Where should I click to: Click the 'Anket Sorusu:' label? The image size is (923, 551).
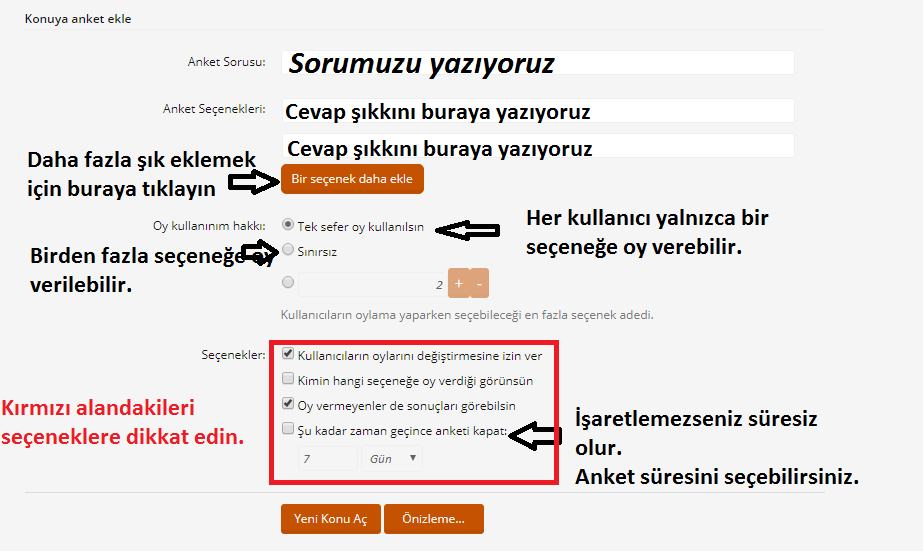coord(227,62)
